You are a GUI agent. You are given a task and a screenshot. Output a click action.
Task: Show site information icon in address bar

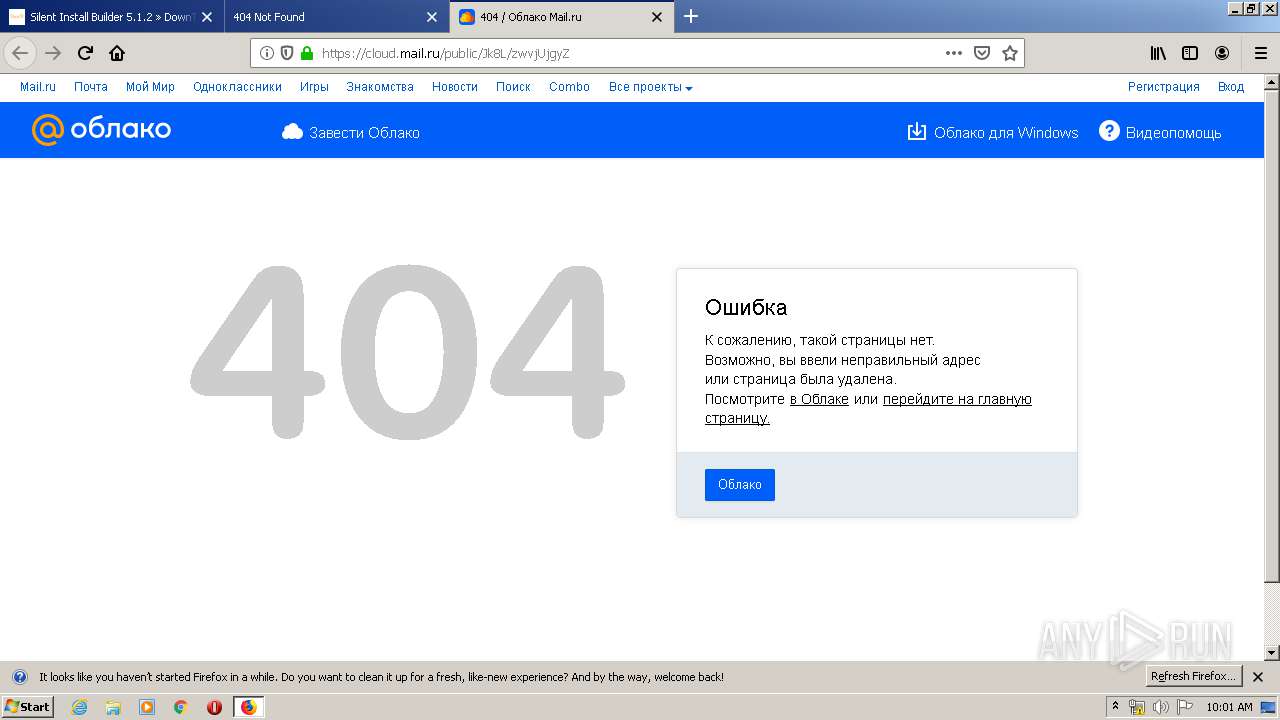(267, 53)
